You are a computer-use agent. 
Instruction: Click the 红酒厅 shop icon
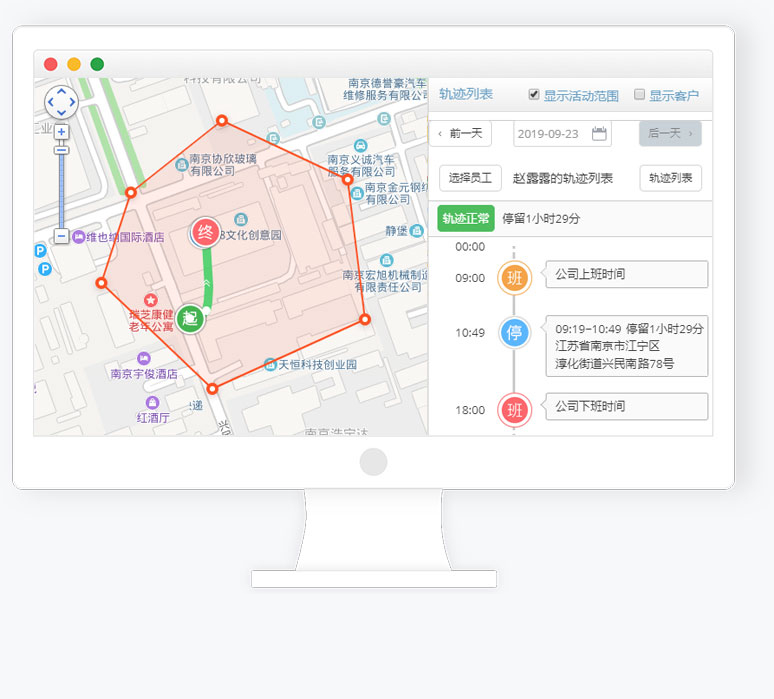pos(153,402)
